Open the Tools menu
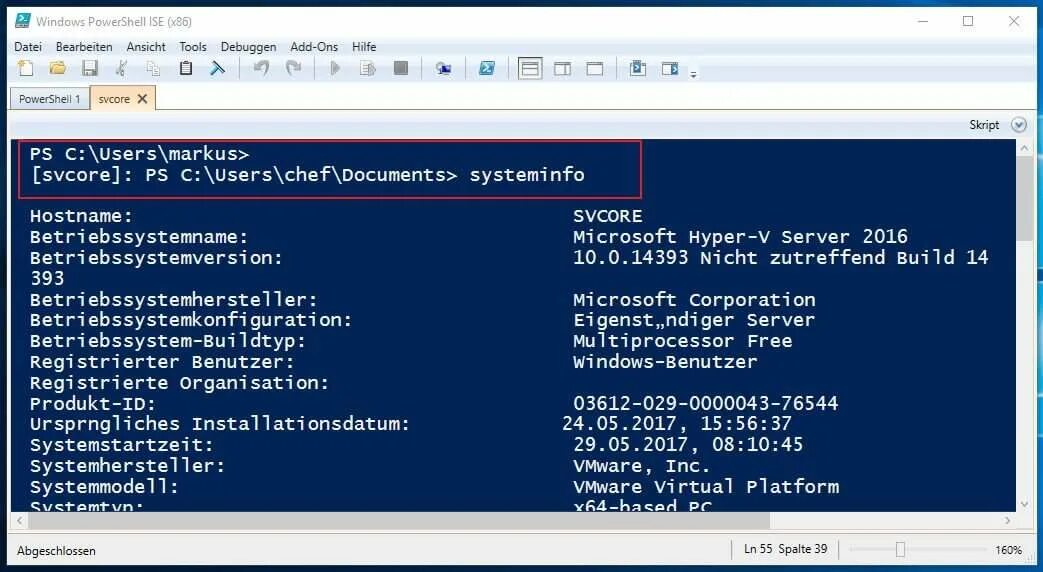Viewport: 1043px width, 572px height. coord(193,47)
